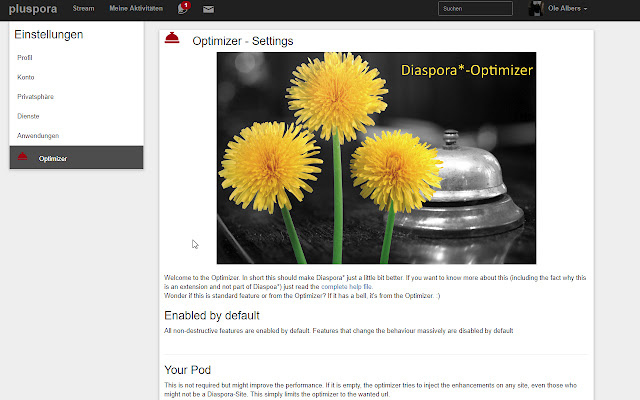This screenshot has height=400, width=640.
Task: Open the Stream page
Action: point(83,8)
